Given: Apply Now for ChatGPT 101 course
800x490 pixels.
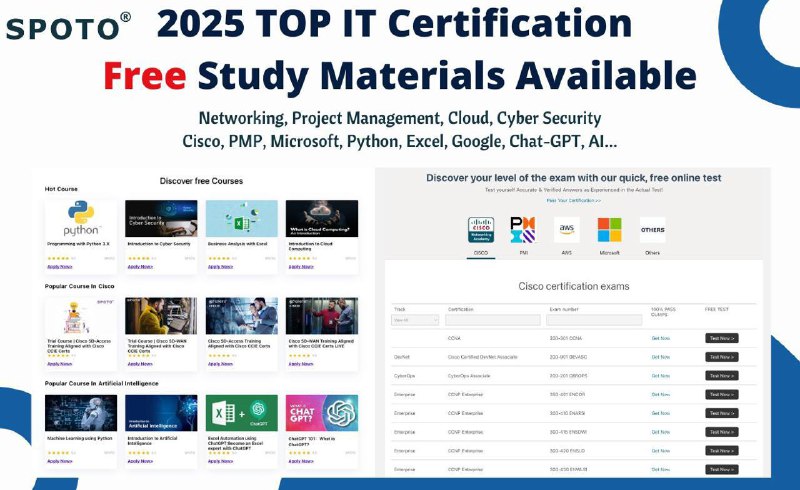Looking at the screenshot, I should 301,461.
